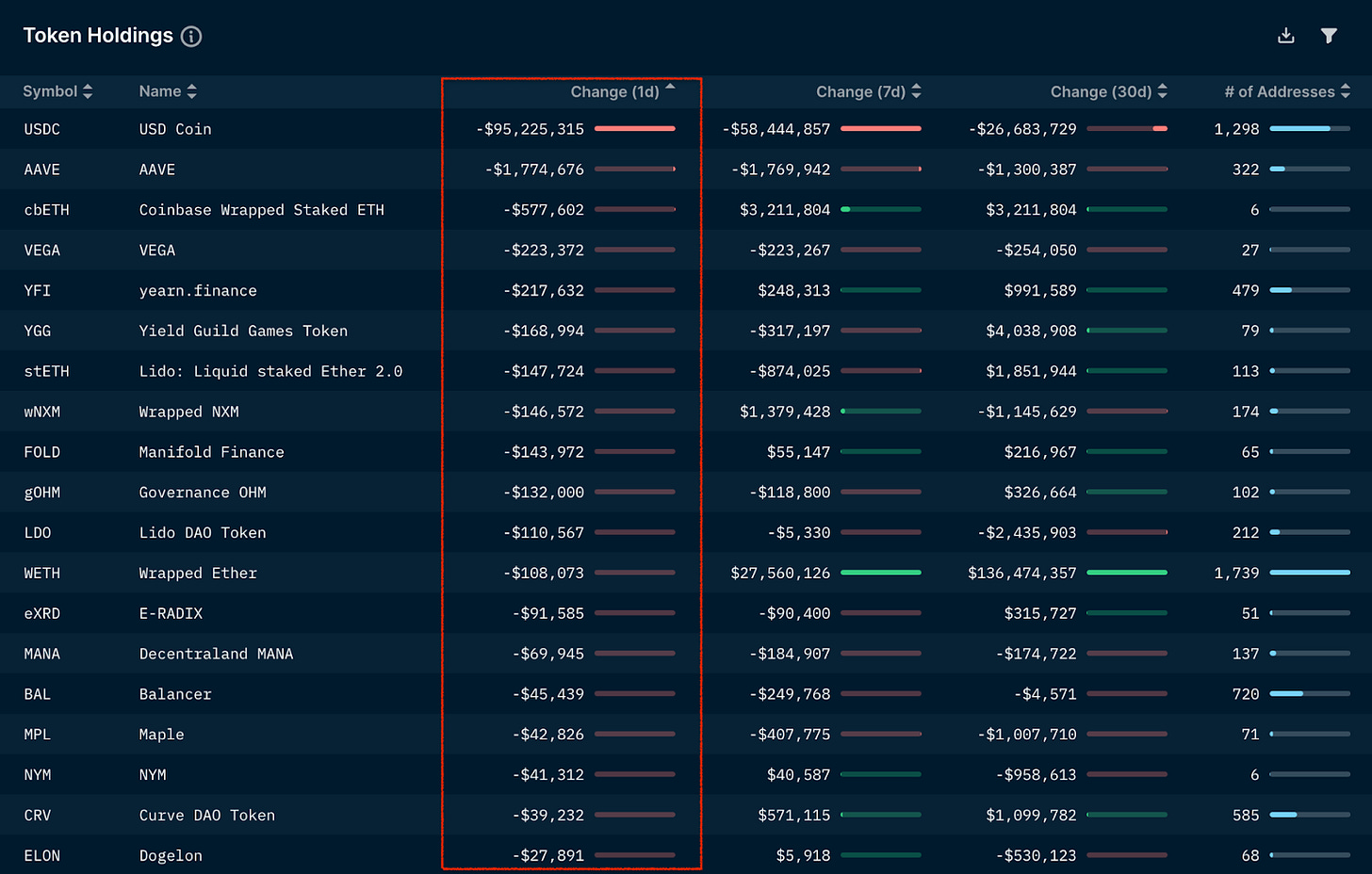Select the -$58,444,857 7d value
Image resolution: width=1372 pixels, height=874 pixels.
pyautogui.click(x=776, y=129)
